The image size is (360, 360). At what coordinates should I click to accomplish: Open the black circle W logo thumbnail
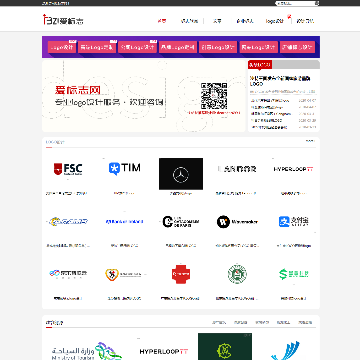[237, 222]
